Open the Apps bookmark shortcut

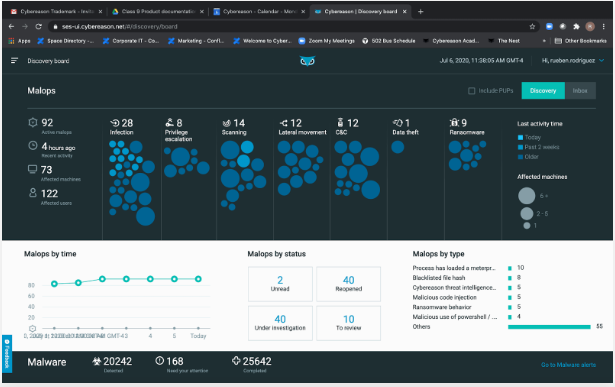coord(19,41)
